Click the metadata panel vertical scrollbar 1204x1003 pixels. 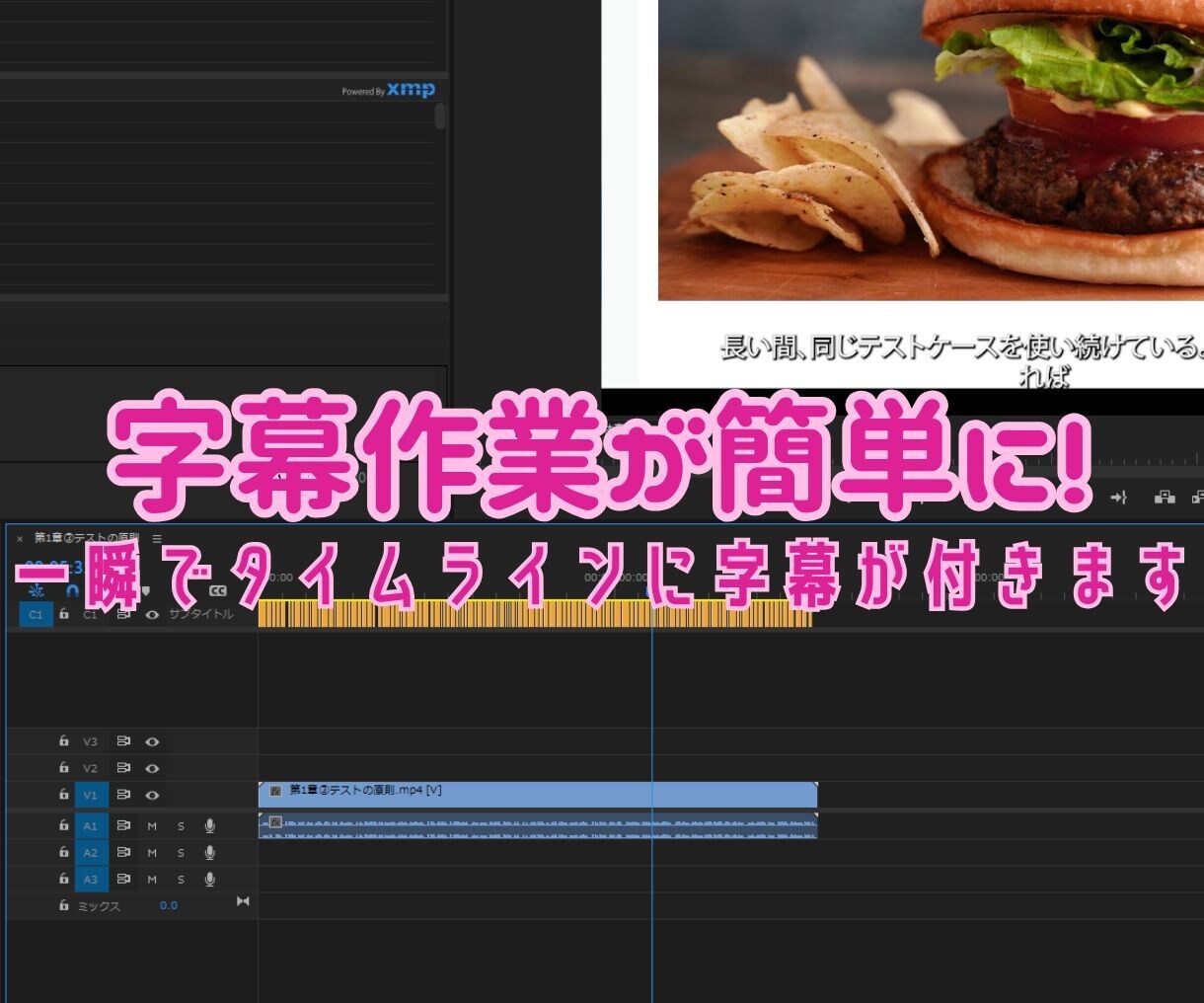[440, 116]
